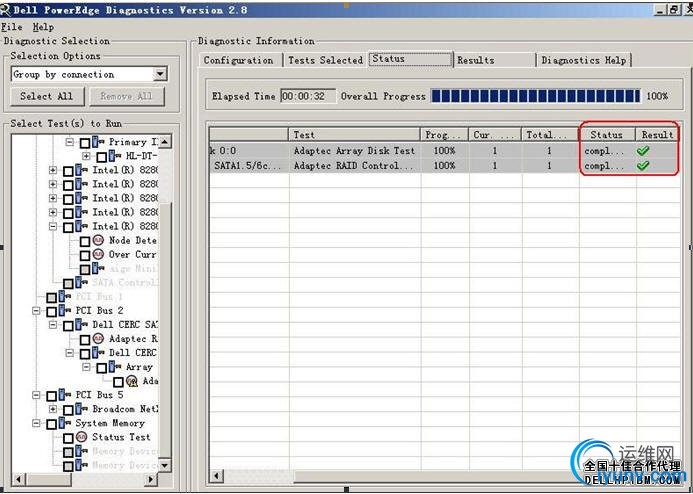
Task: Click green checkmark for Adaptec RAID Control row
Action: click(x=643, y=166)
